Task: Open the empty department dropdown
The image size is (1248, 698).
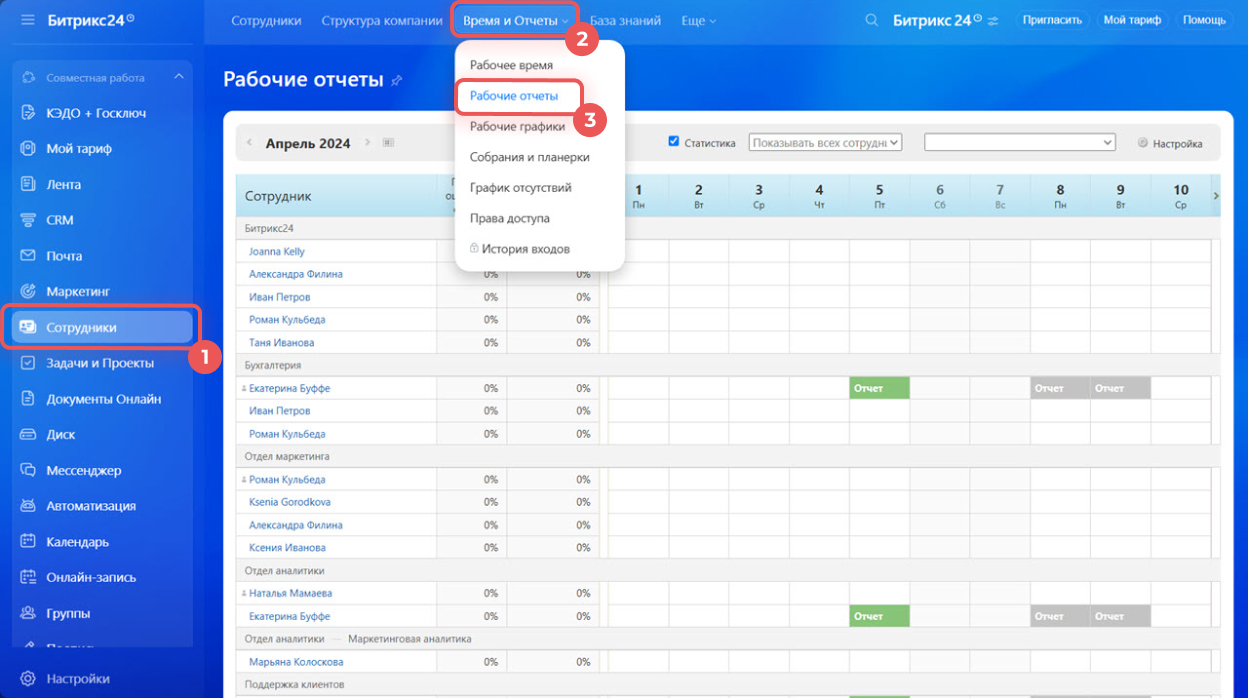Action: [1020, 143]
